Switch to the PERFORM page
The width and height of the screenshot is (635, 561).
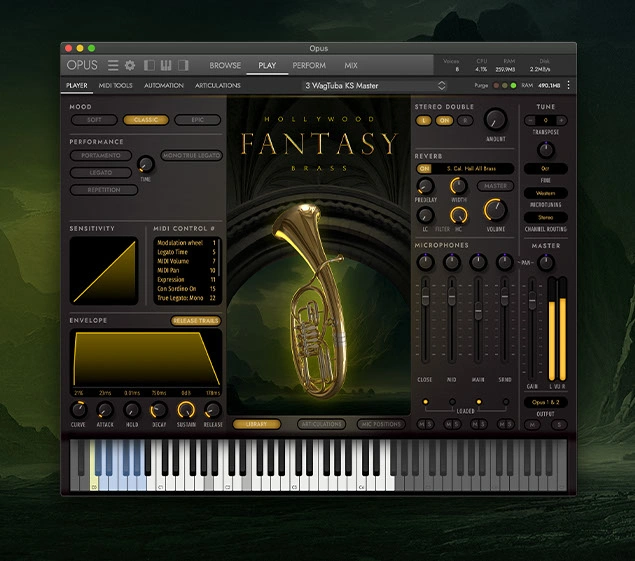(309, 65)
